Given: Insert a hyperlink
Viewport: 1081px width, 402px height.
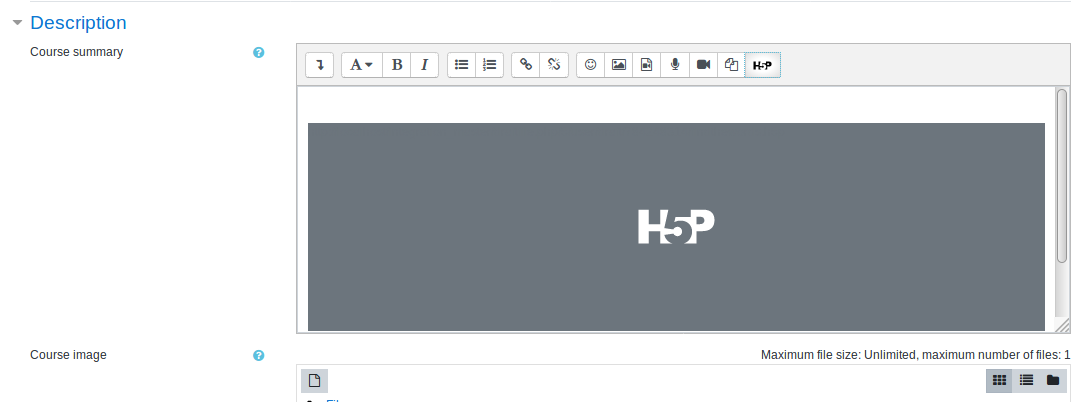Looking at the screenshot, I should 526,65.
